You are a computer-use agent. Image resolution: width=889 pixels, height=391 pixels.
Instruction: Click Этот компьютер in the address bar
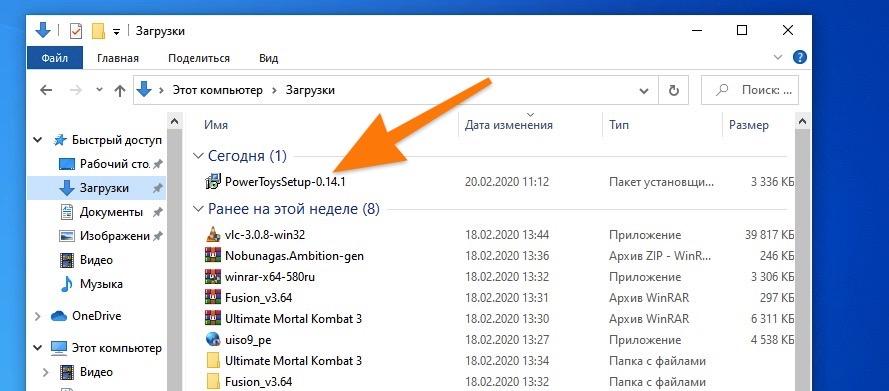pyautogui.click(x=218, y=90)
